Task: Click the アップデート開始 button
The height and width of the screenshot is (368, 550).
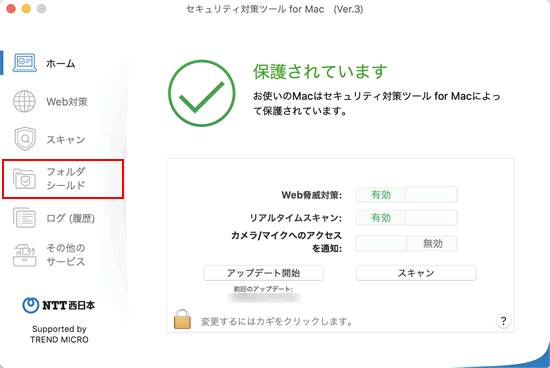Action: point(263,273)
